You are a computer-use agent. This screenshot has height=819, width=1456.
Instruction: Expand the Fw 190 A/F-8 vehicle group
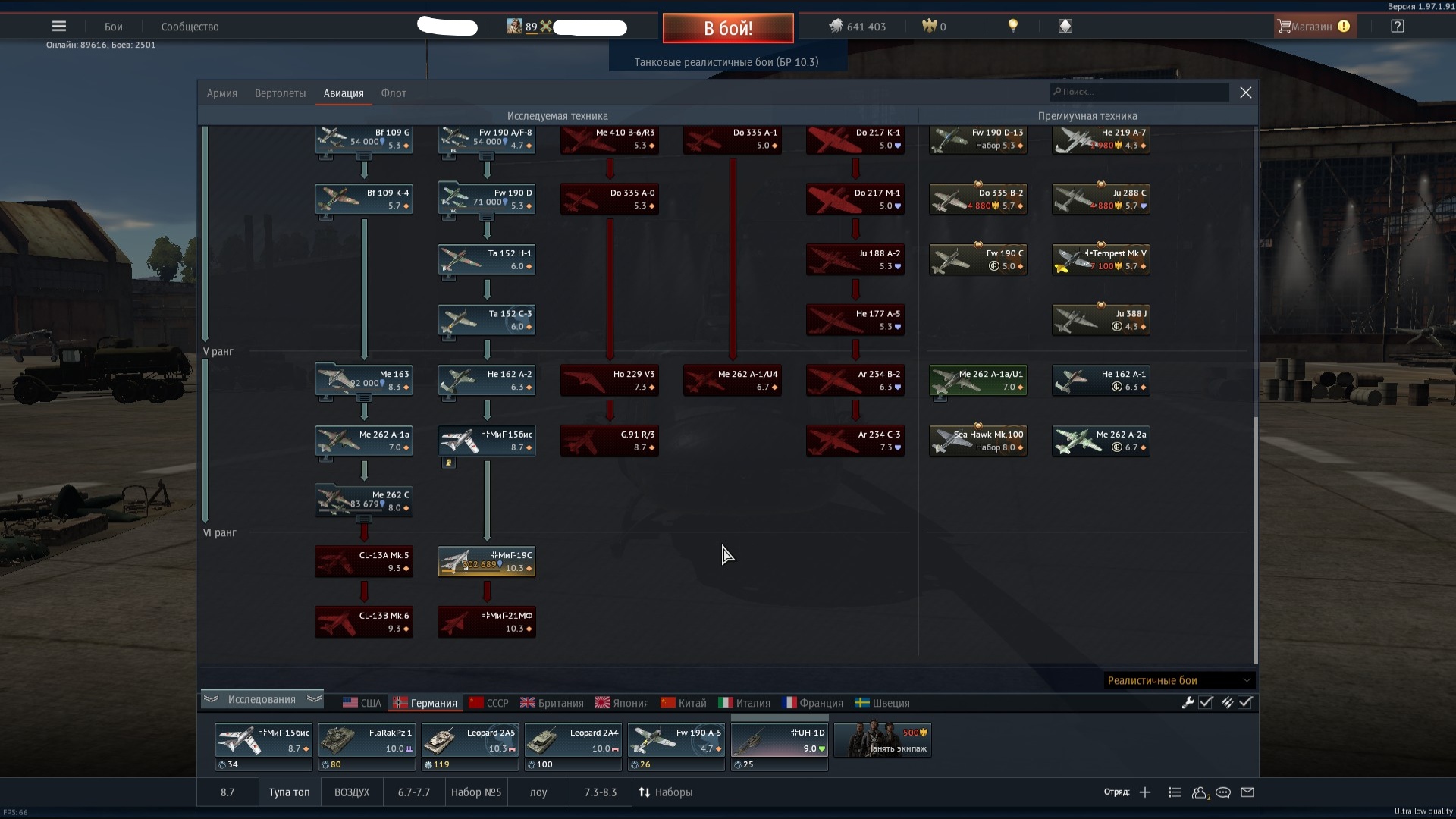point(487,156)
